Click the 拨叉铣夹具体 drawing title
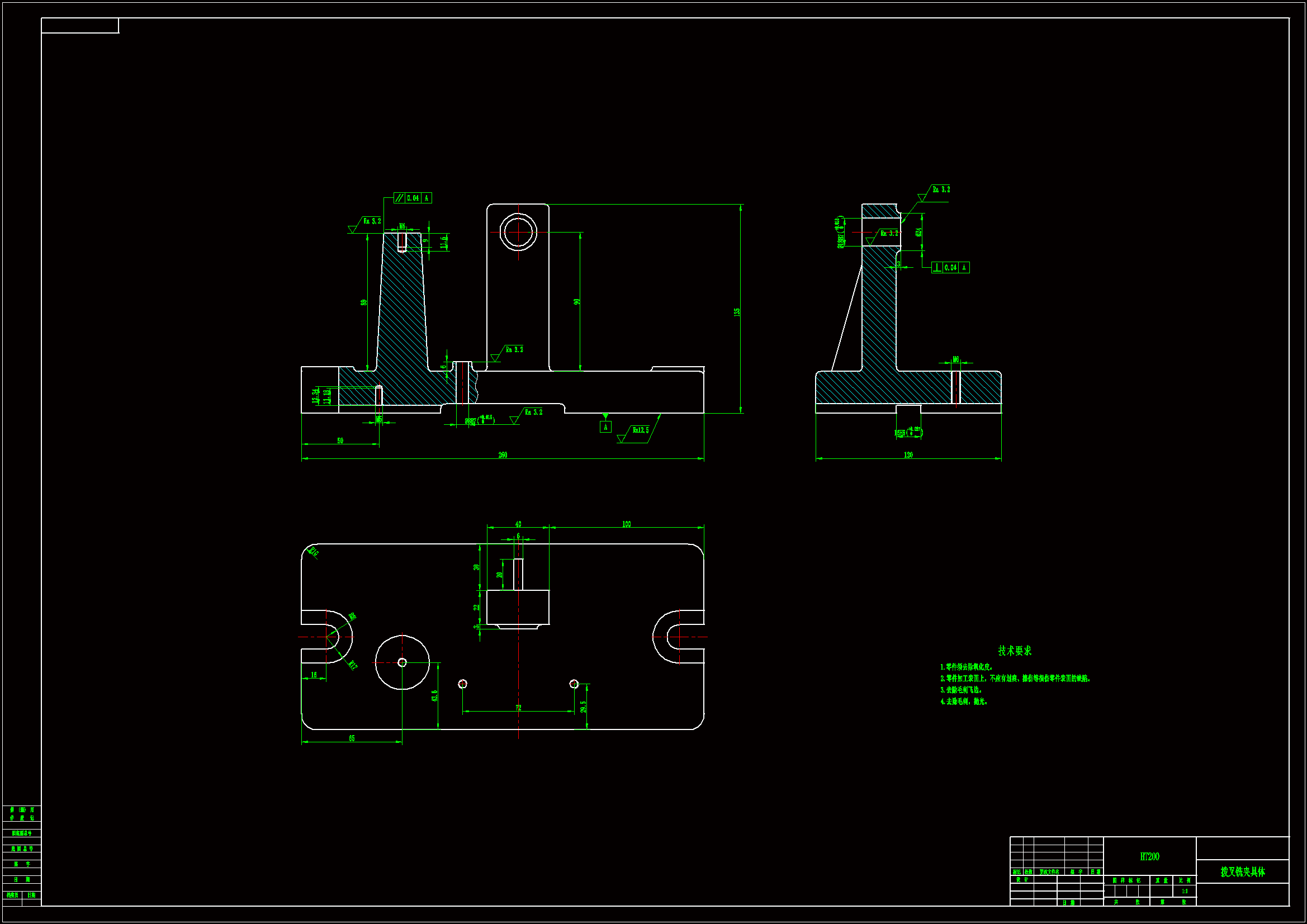1307x924 pixels. (1243, 872)
